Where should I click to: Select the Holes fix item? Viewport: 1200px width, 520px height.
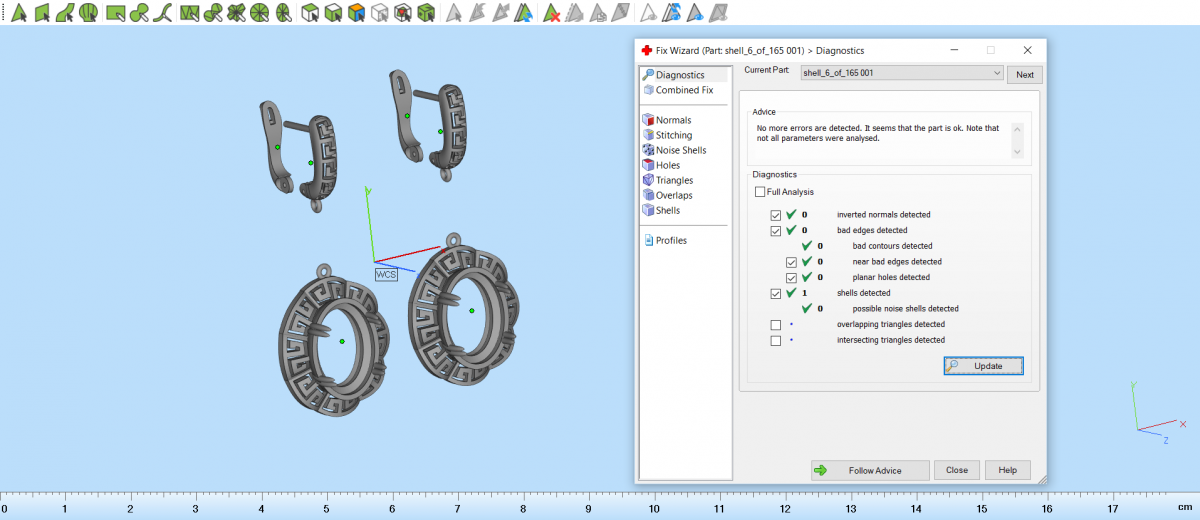coord(667,165)
